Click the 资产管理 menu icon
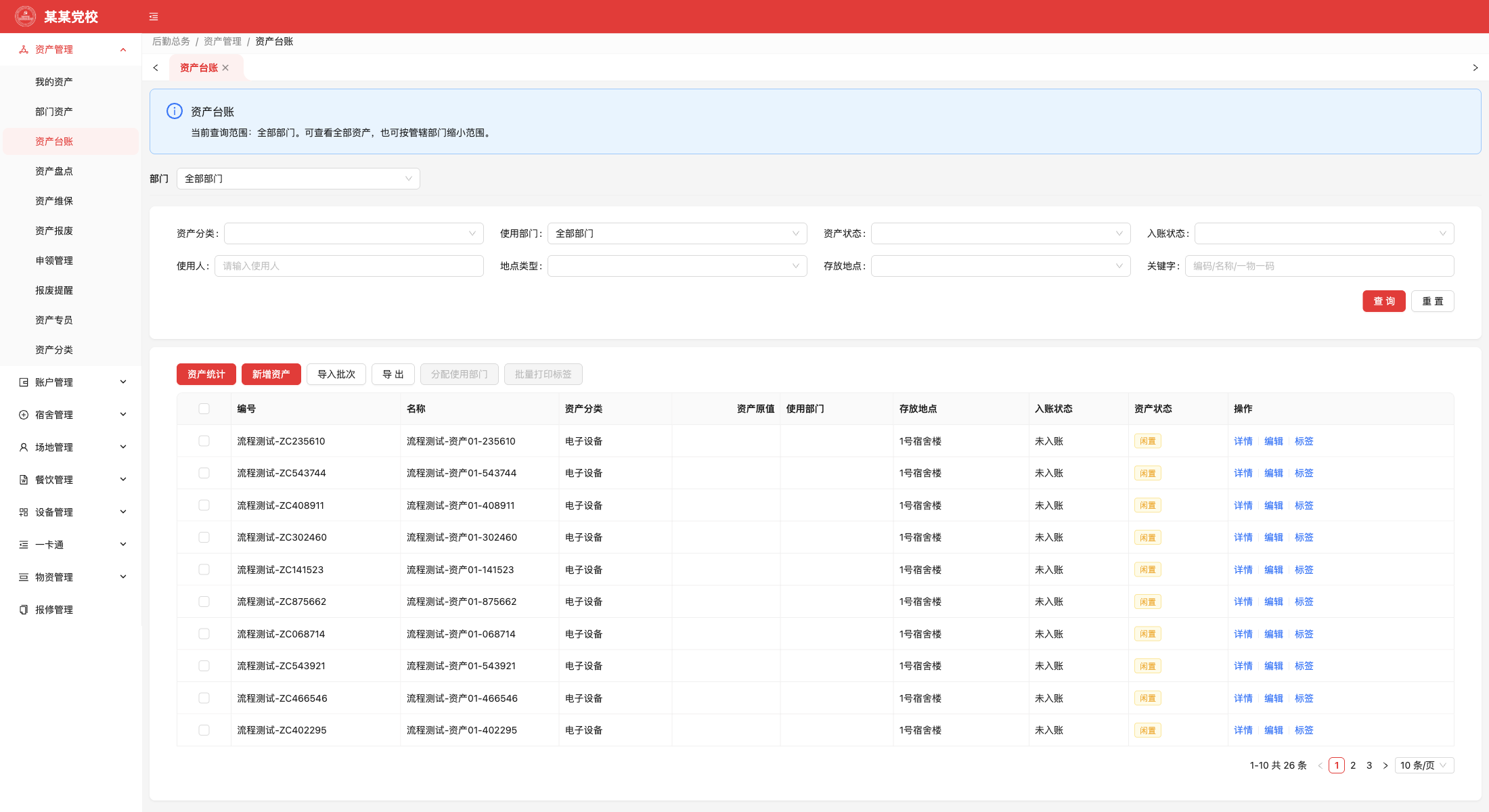The width and height of the screenshot is (1489, 812). 24,49
